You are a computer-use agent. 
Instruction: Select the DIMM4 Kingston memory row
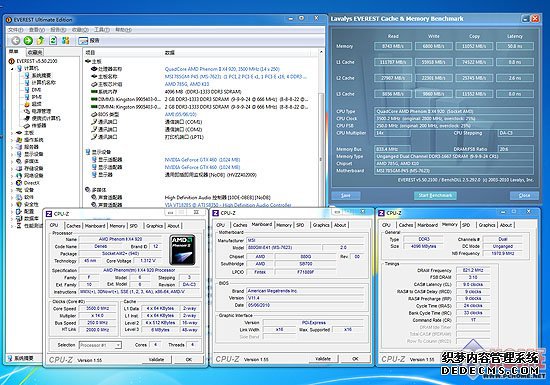(200, 107)
